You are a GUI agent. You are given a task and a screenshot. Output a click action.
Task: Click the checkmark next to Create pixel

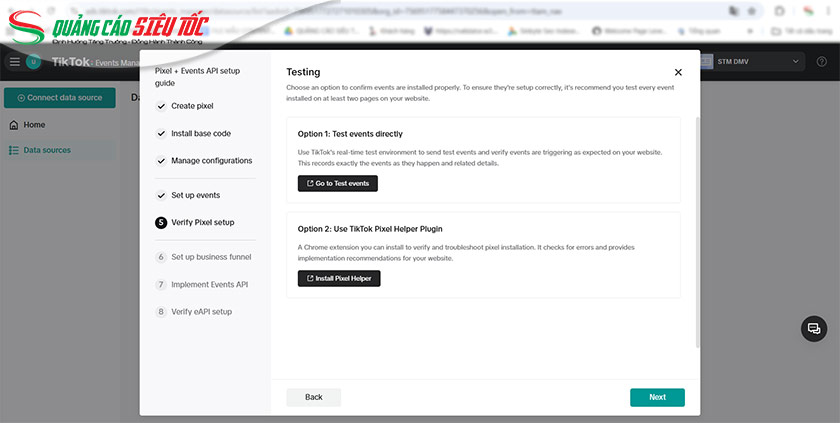pos(161,106)
